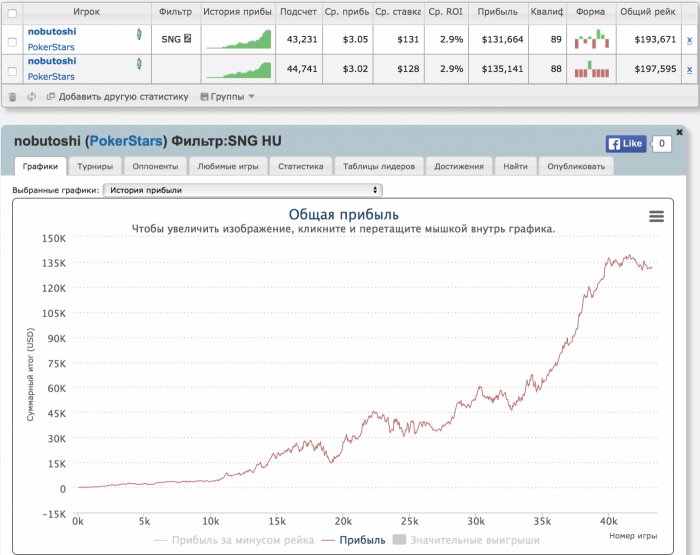Click the Like count box showing 0
The height and width of the screenshot is (555, 700).
point(662,143)
